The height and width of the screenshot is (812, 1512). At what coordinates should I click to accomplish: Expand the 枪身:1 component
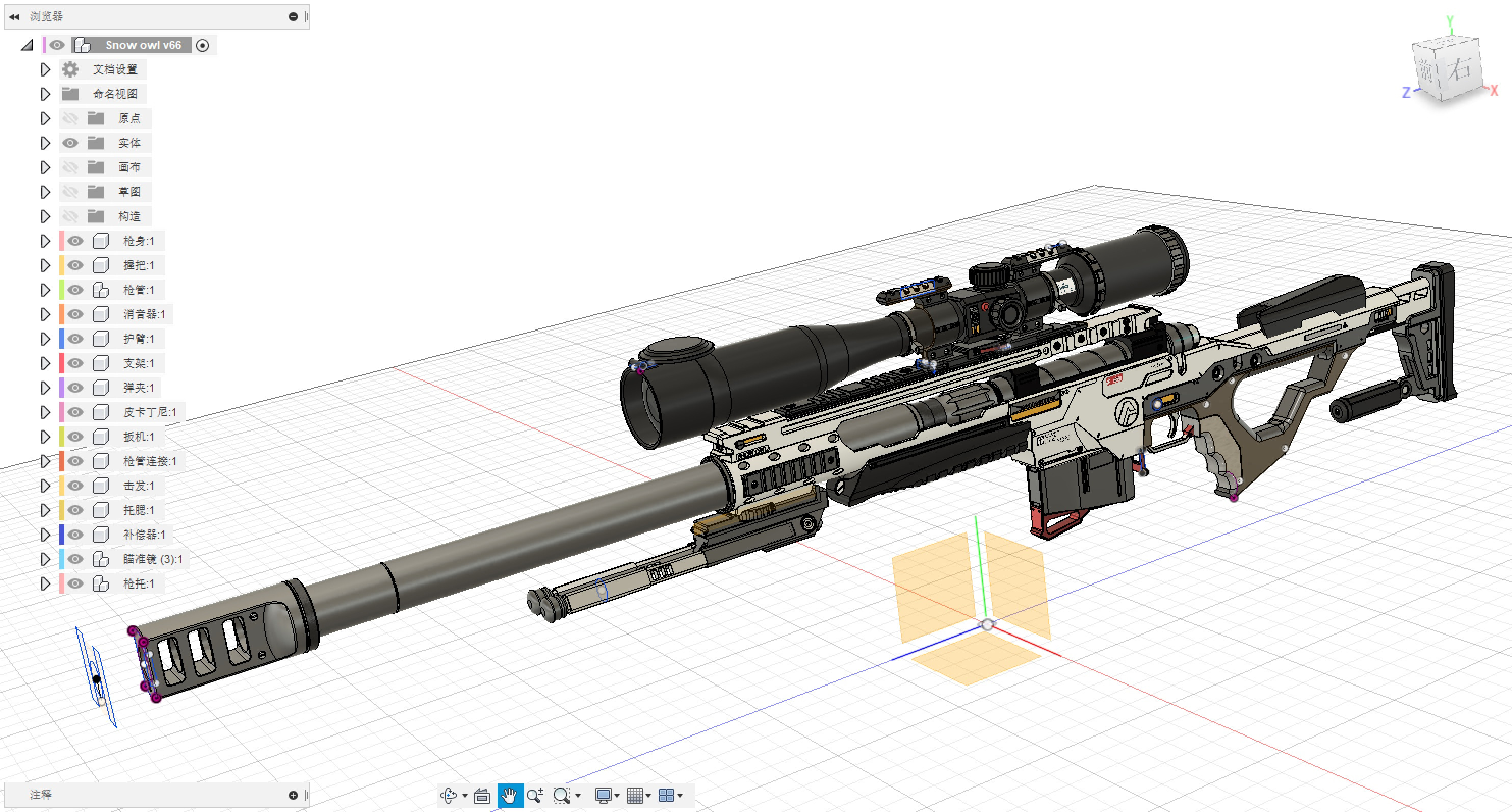45,241
